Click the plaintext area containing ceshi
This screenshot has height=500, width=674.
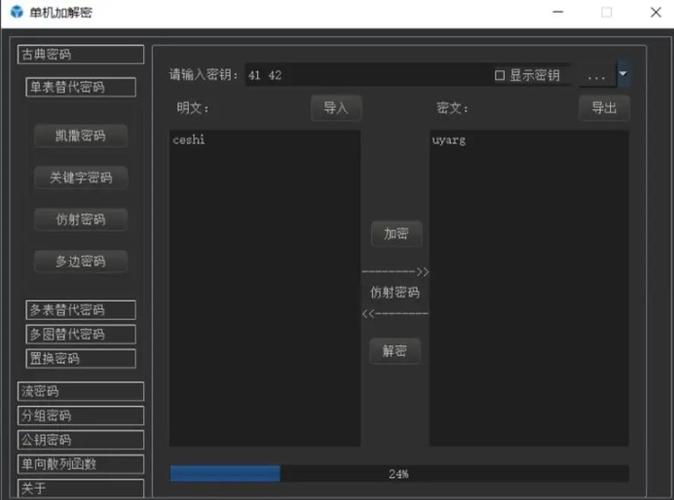click(265, 288)
